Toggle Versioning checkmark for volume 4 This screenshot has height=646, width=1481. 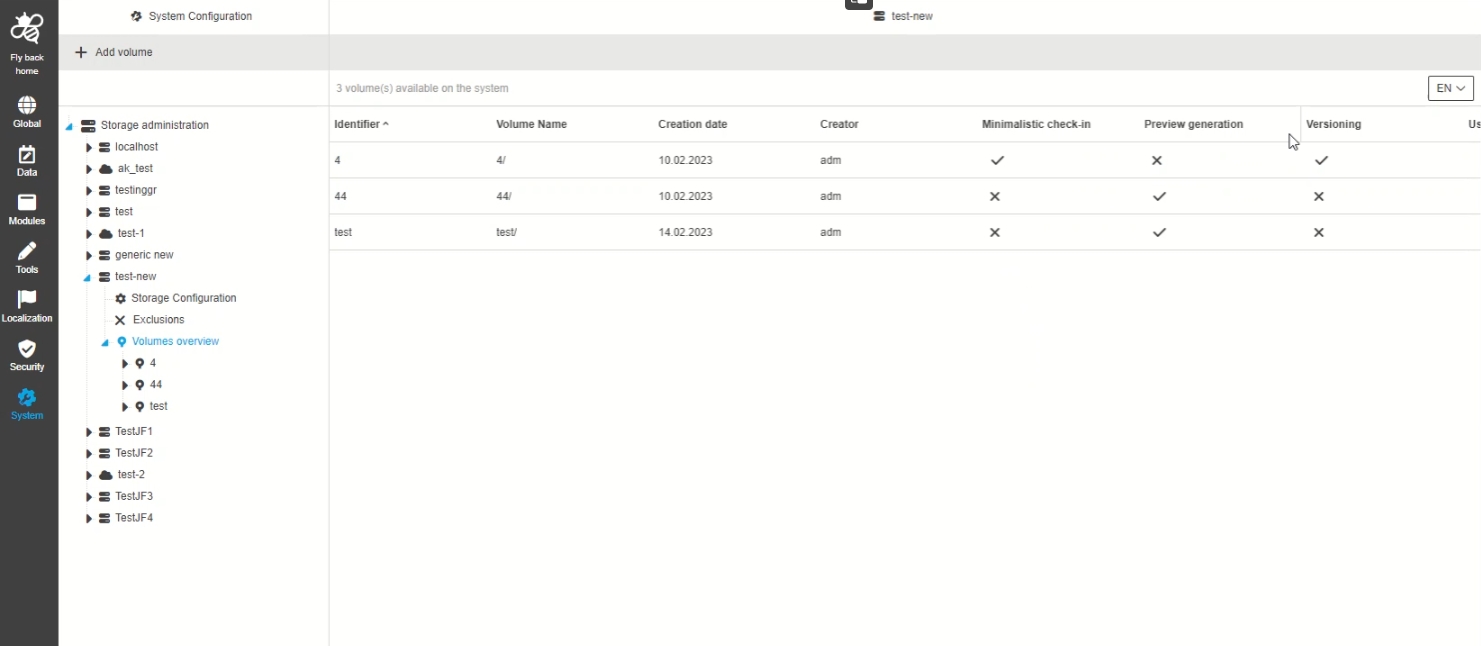[1321, 160]
